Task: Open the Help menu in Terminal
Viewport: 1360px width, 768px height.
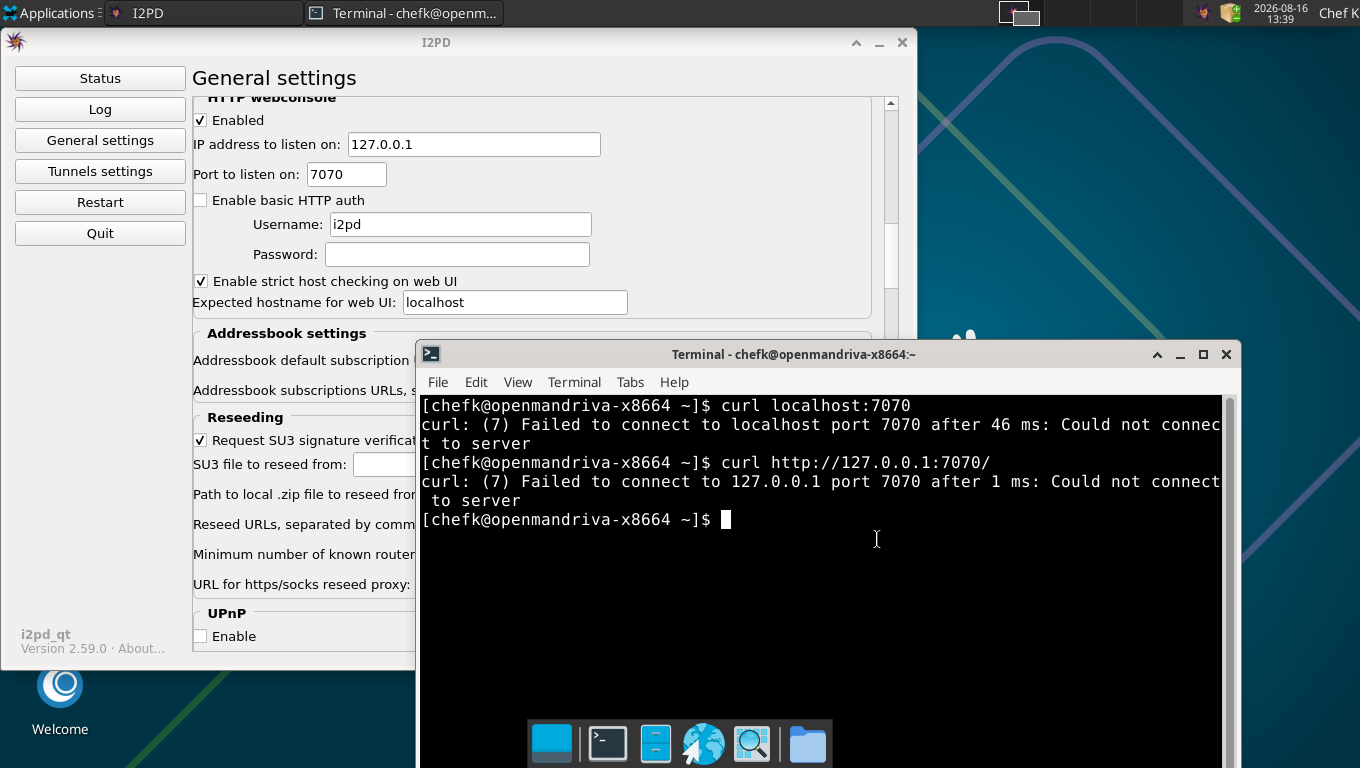Action: 674,382
